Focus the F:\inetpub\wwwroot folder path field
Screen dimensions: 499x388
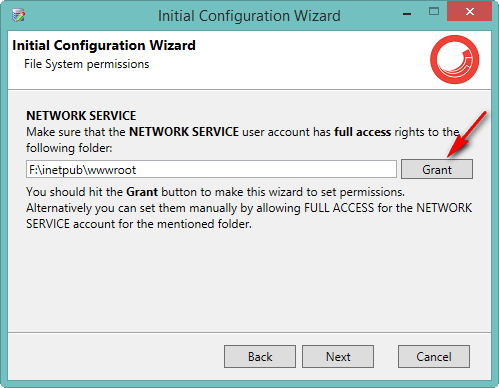pos(211,169)
